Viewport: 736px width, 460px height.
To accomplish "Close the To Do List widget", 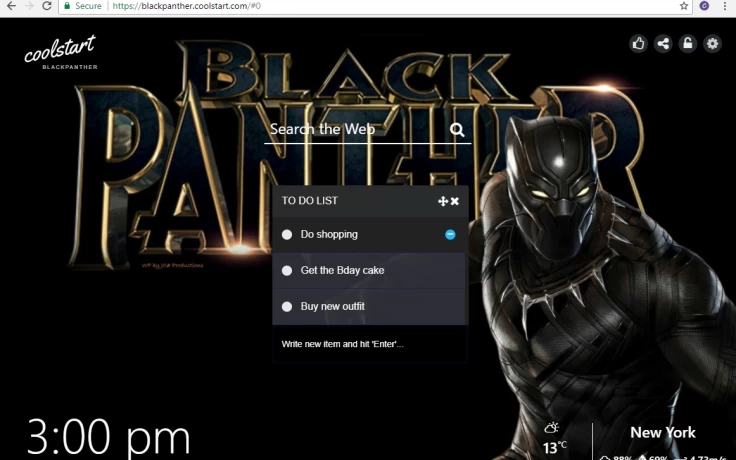I will [x=454, y=201].
